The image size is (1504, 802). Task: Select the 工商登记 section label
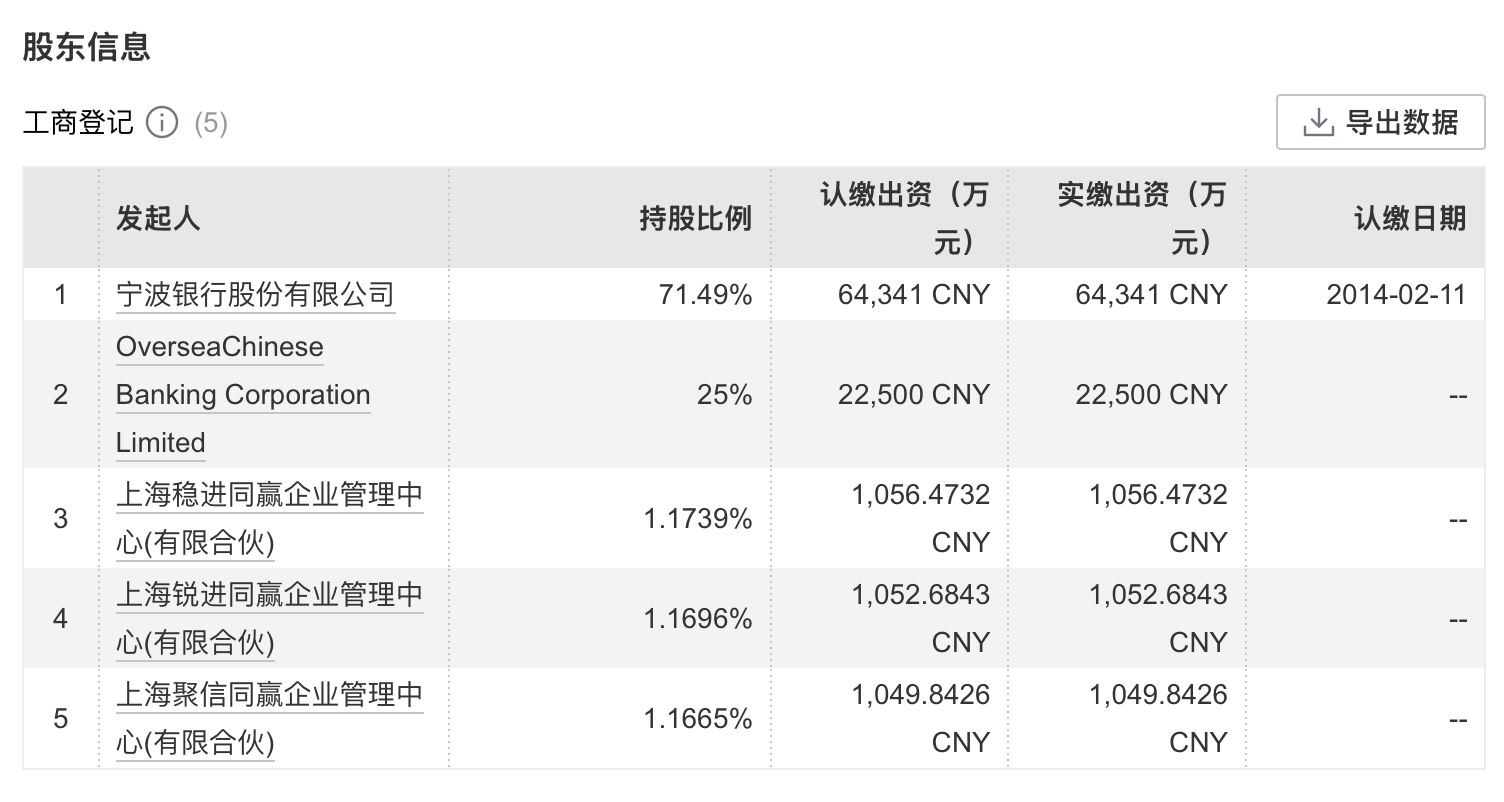(78, 123)
